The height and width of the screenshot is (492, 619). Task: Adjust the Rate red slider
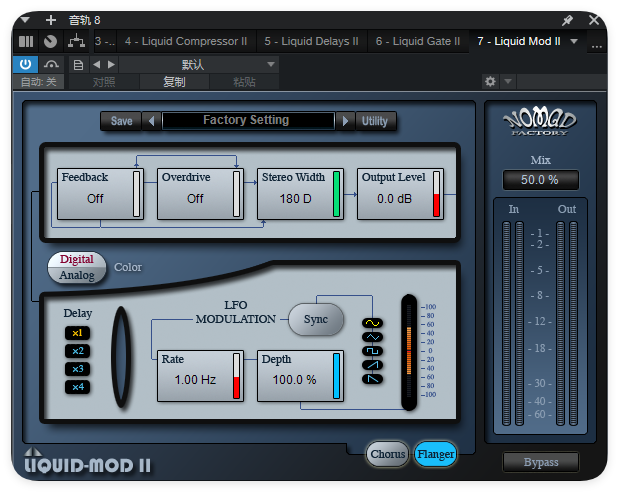pos(236,376)
